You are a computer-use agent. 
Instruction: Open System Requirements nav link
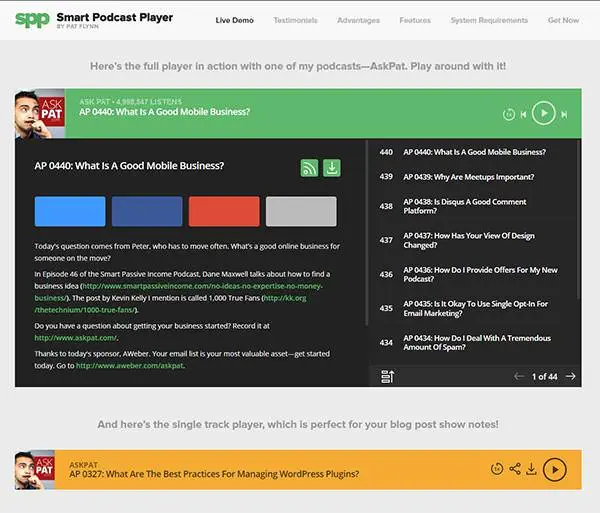pos(489,20)
